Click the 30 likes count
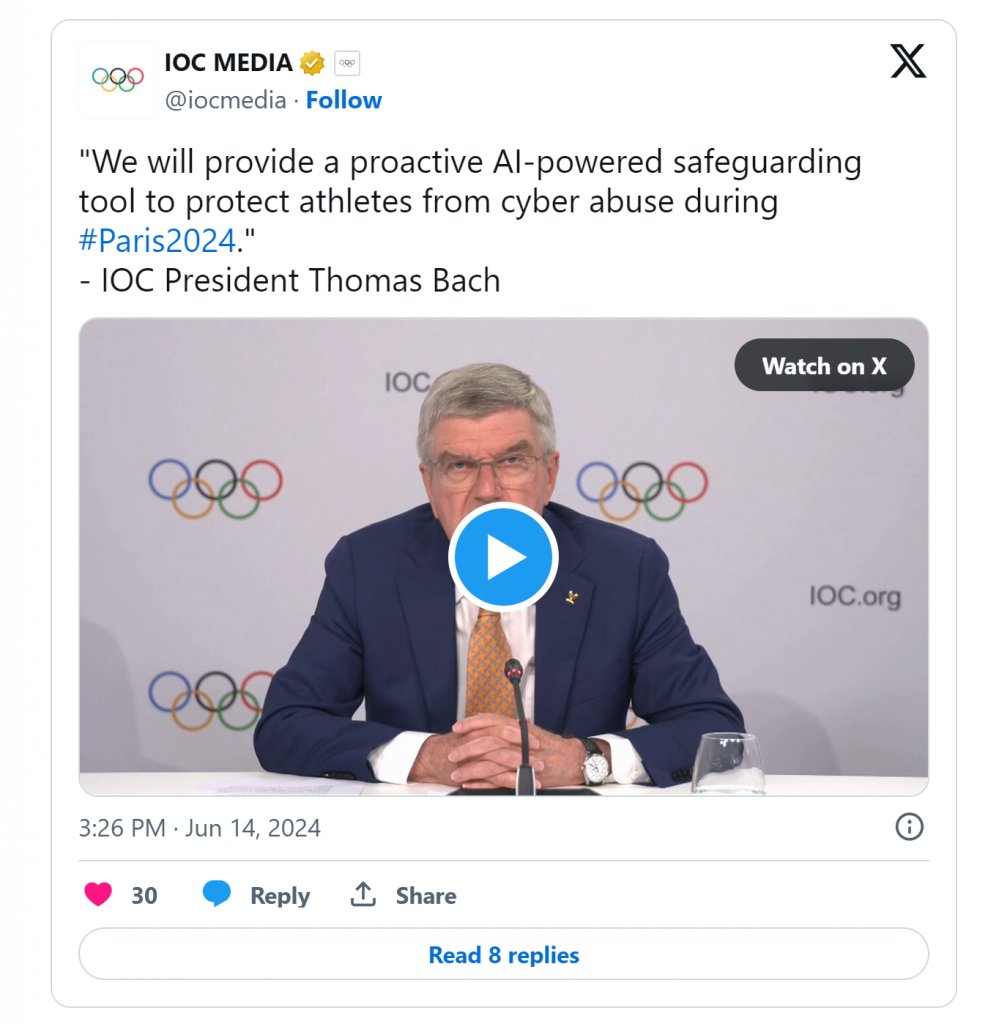988x1024 pixels. click(x=145, y=896)
